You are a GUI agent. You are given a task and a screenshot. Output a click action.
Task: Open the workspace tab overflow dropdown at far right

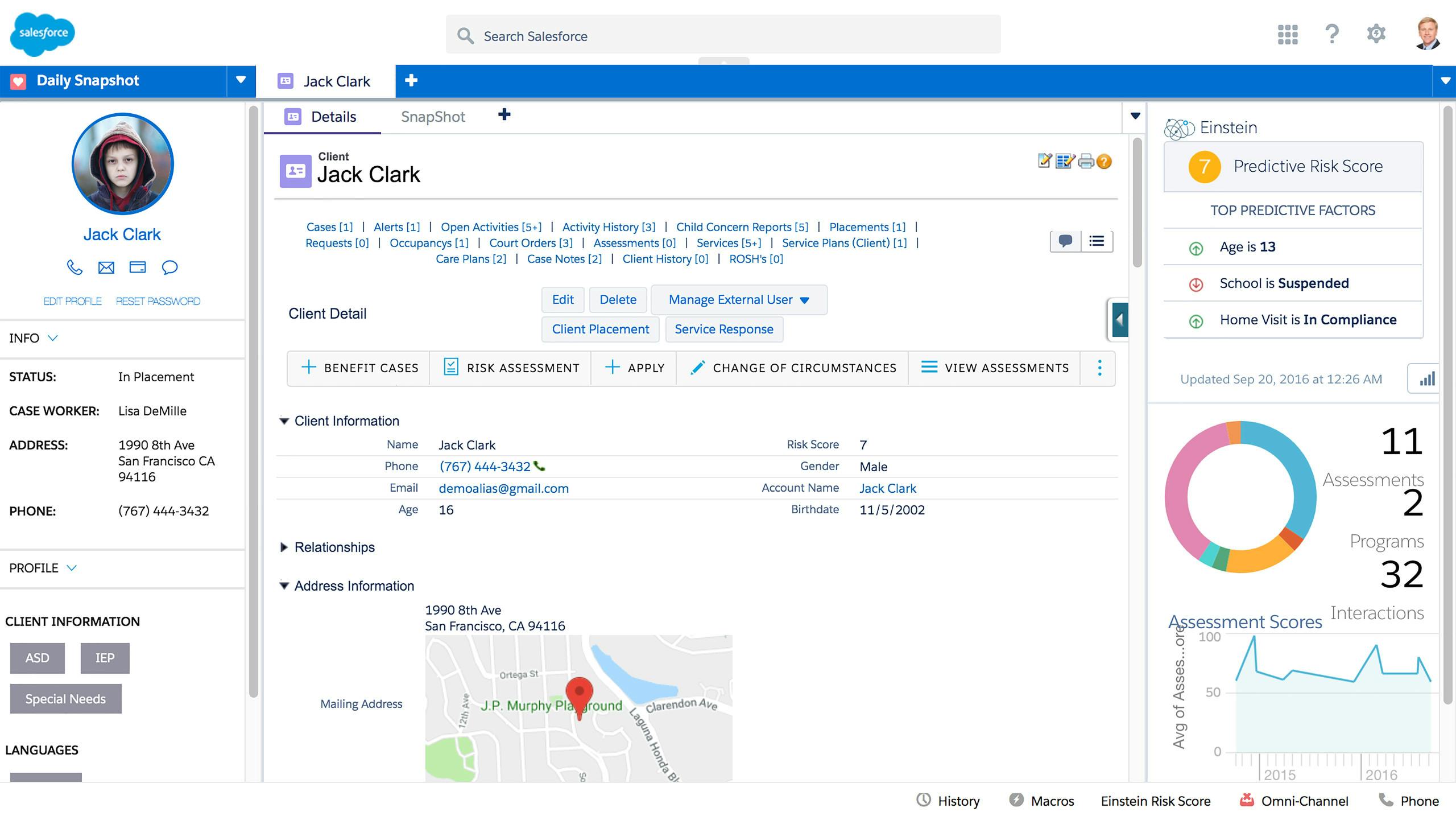1445,81
